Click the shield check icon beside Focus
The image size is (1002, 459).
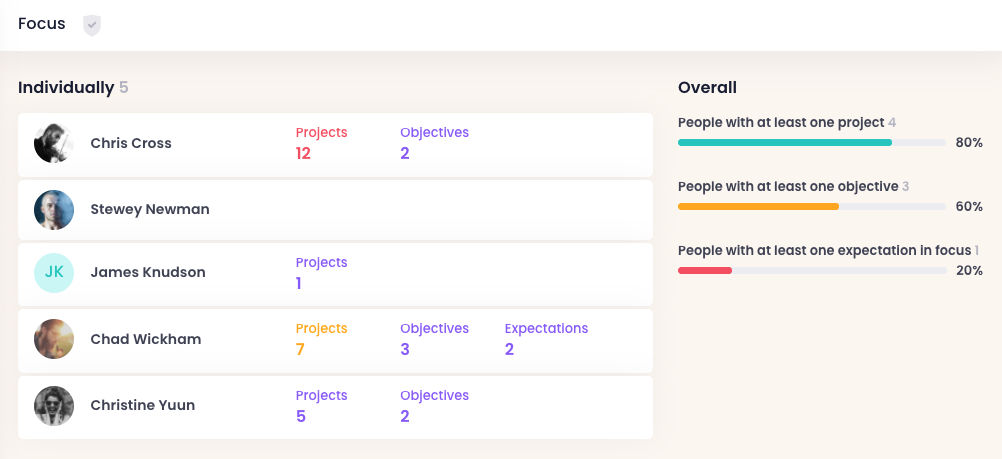[x=92, y=25]
